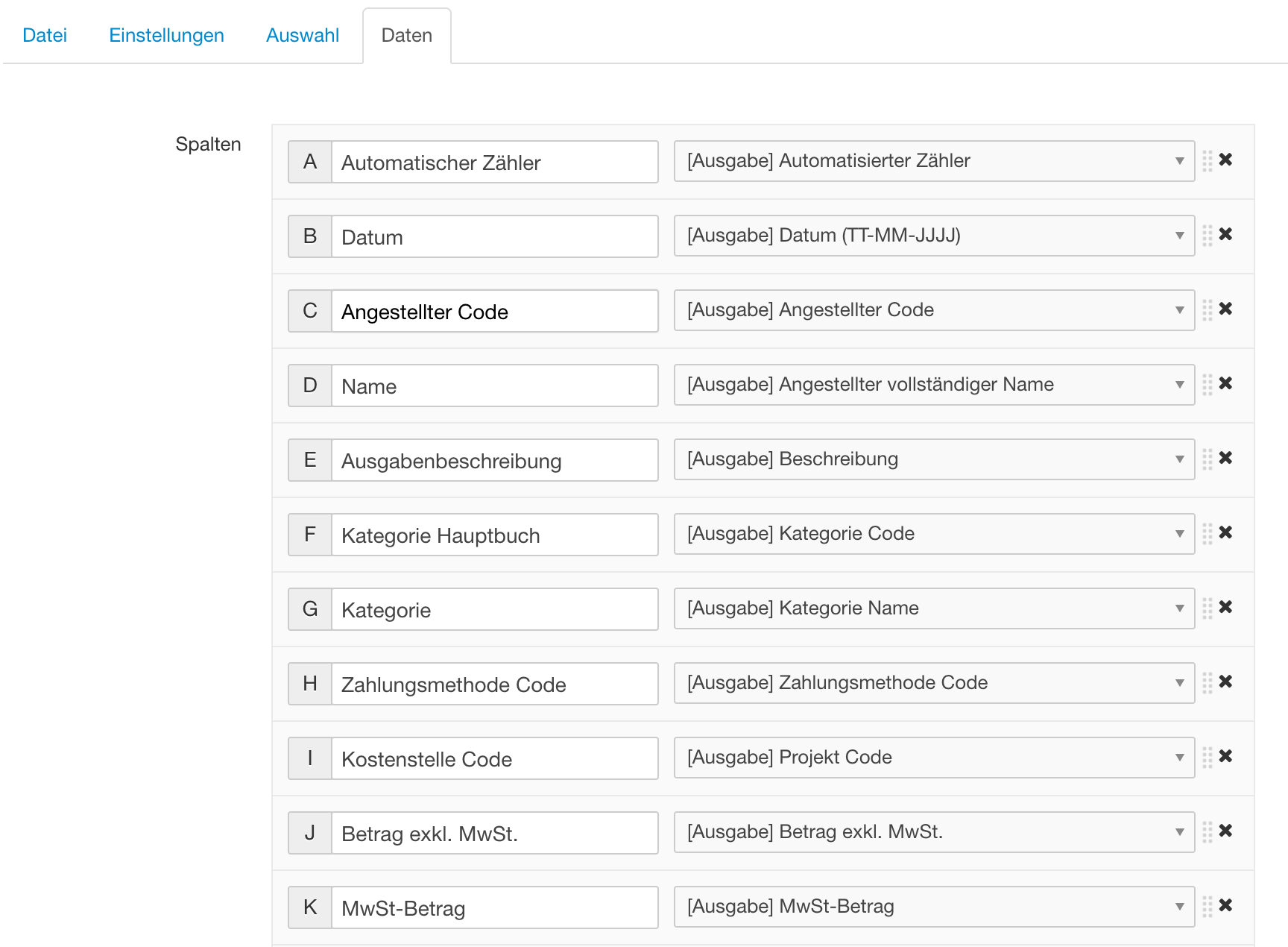Screen dimensions: 1288x947
Task: Switch to the Einstellungen tab
Action: tap(166, 35)
